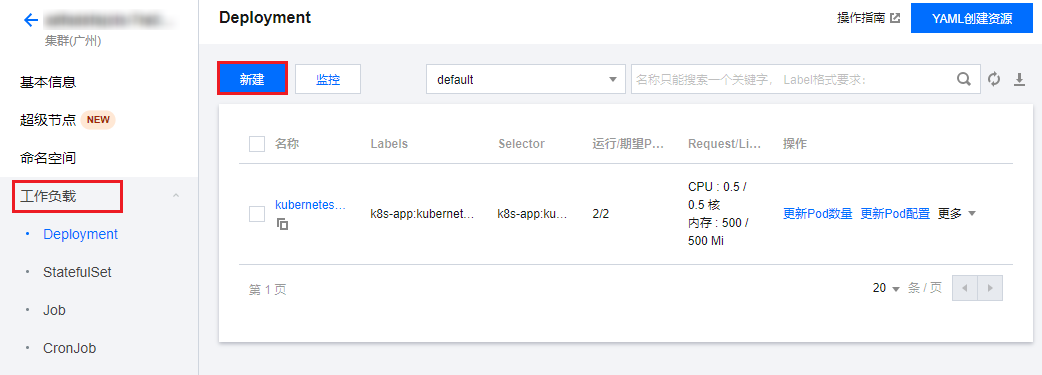Screen dimensions: 1042x375
Task: Select all rows with the header checkbox
Action: point(257,144)
